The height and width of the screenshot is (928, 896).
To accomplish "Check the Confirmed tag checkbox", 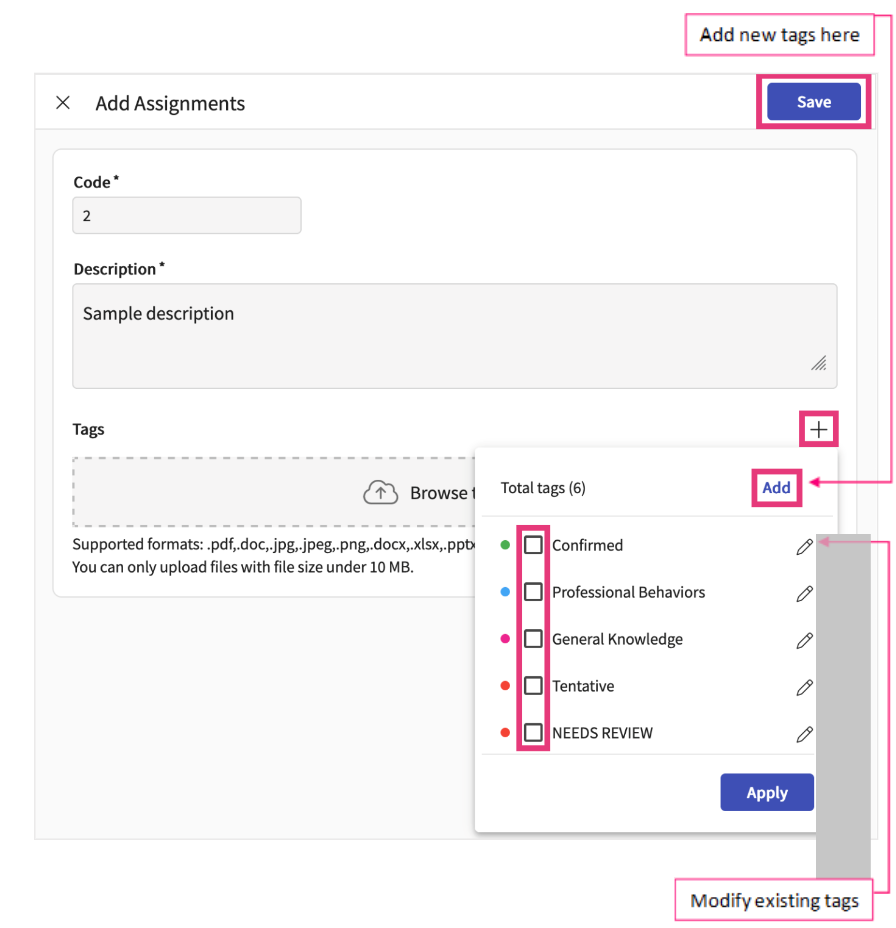I will click(534, 545).
